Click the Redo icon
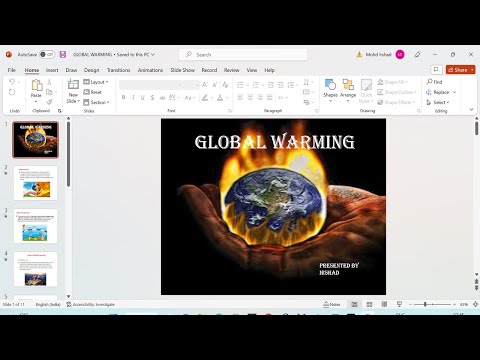 click(12, 92)
